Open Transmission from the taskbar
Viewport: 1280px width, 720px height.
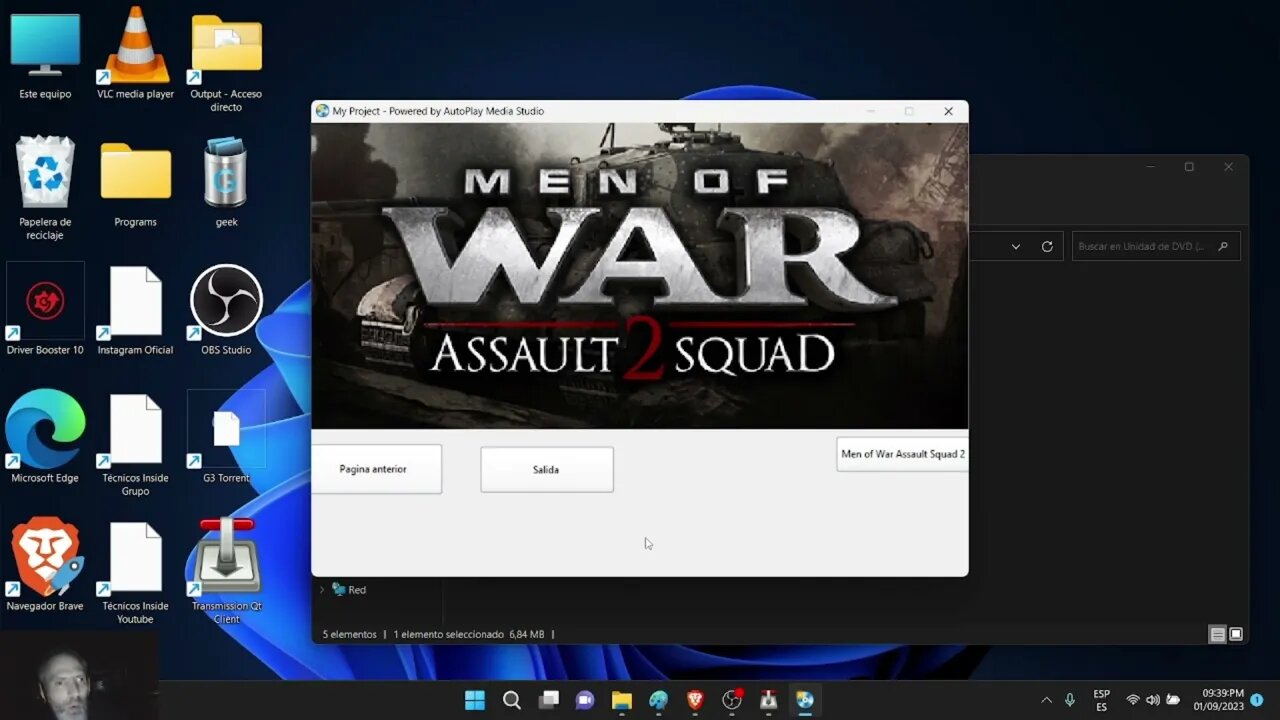(768, 700)
